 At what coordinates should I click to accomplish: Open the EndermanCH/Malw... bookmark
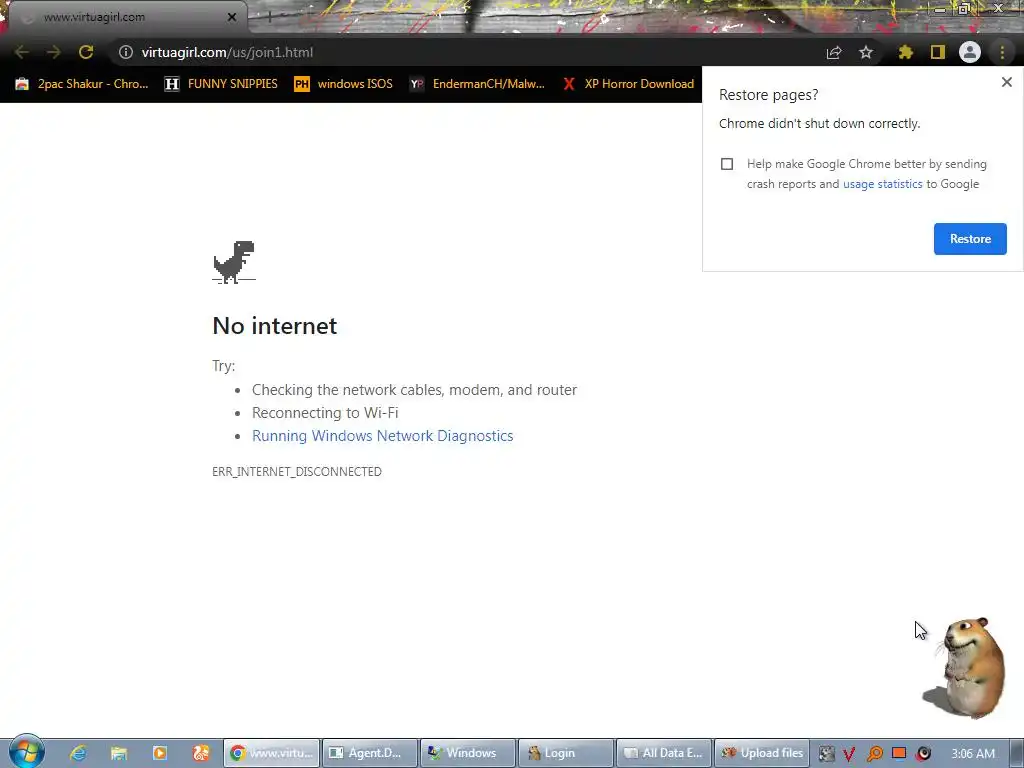click(x=477, y=84)
